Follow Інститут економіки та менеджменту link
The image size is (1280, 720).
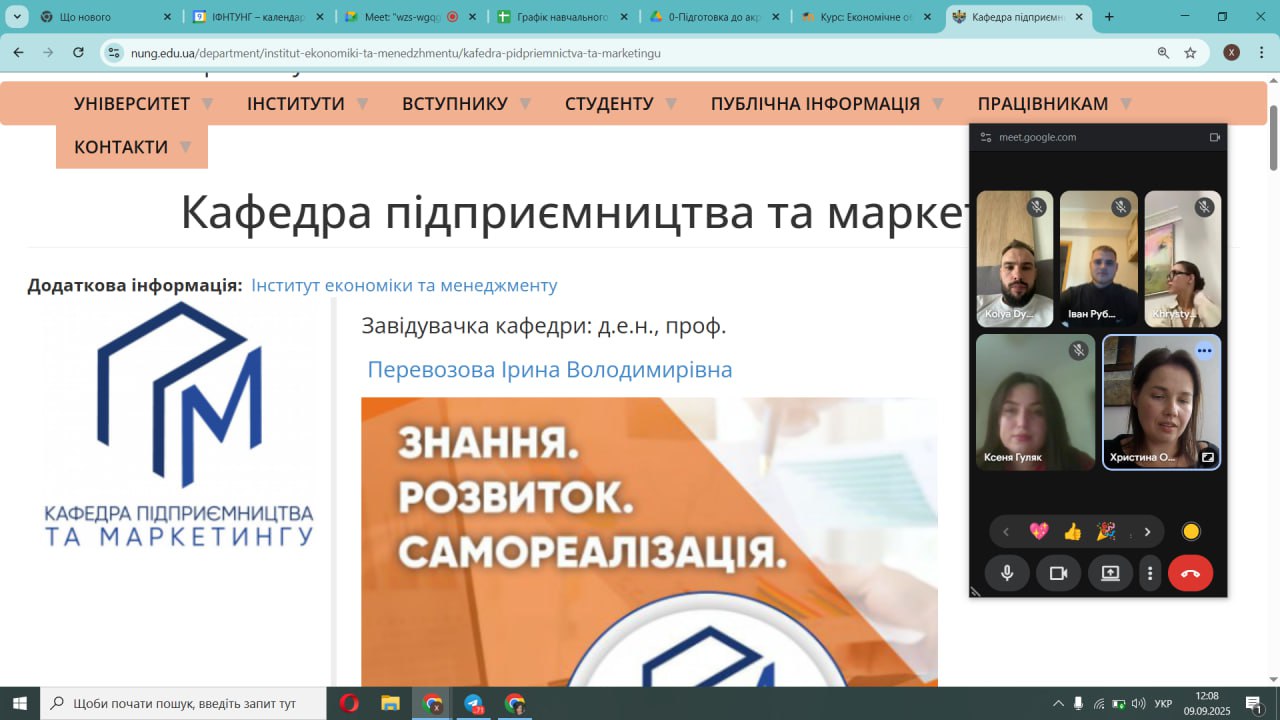[404, 286]
